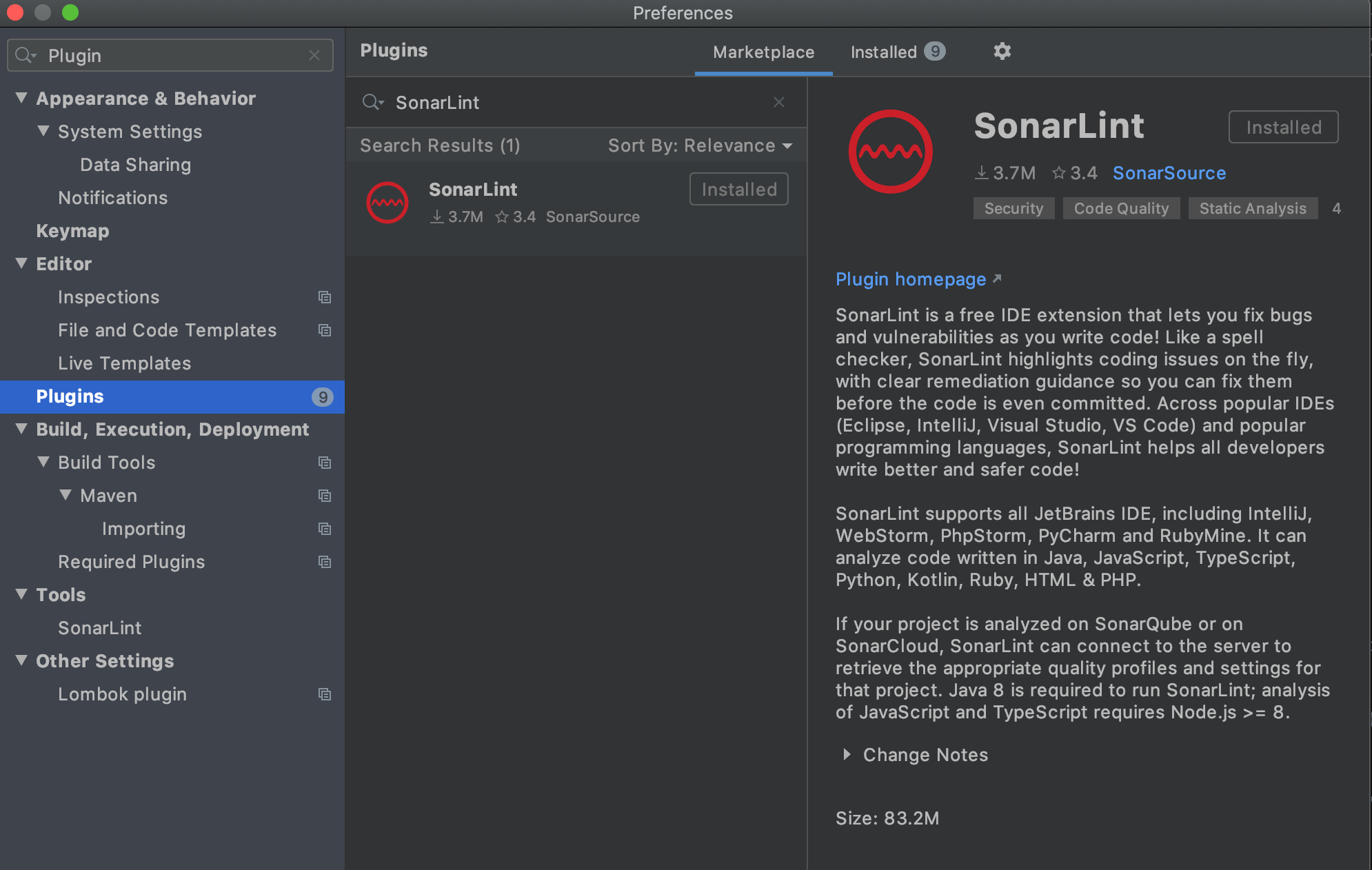1372x870 pixels.
Task: Click the Plugin settings search field
Action: coord(170,55)
